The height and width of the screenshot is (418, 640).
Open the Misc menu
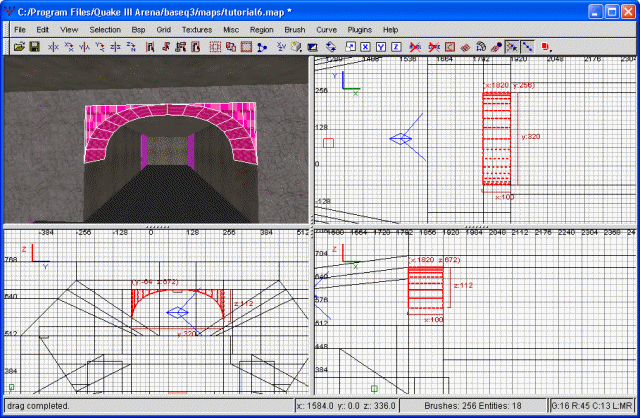pos(231,30)
